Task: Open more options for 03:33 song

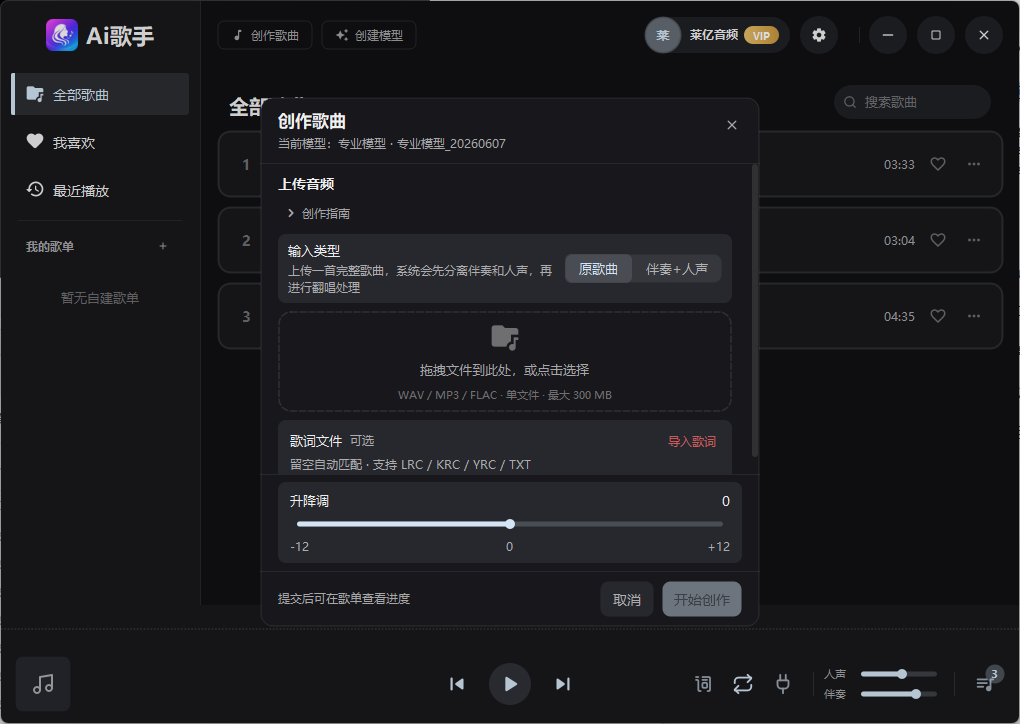Action: pyautogui.click(x=974, y=164)
